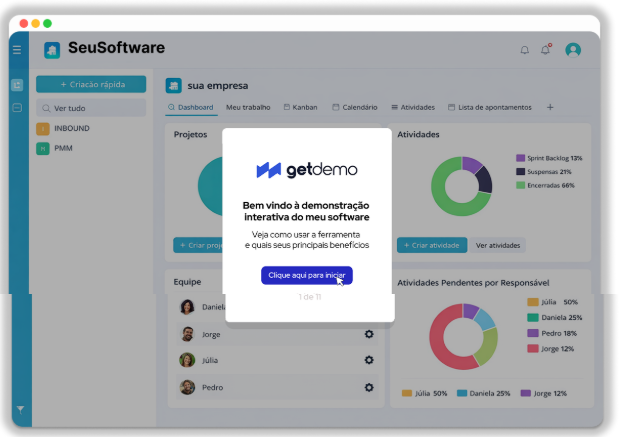
Task: Click the Jorge name in Equipe list
Action: pos(211,335)
